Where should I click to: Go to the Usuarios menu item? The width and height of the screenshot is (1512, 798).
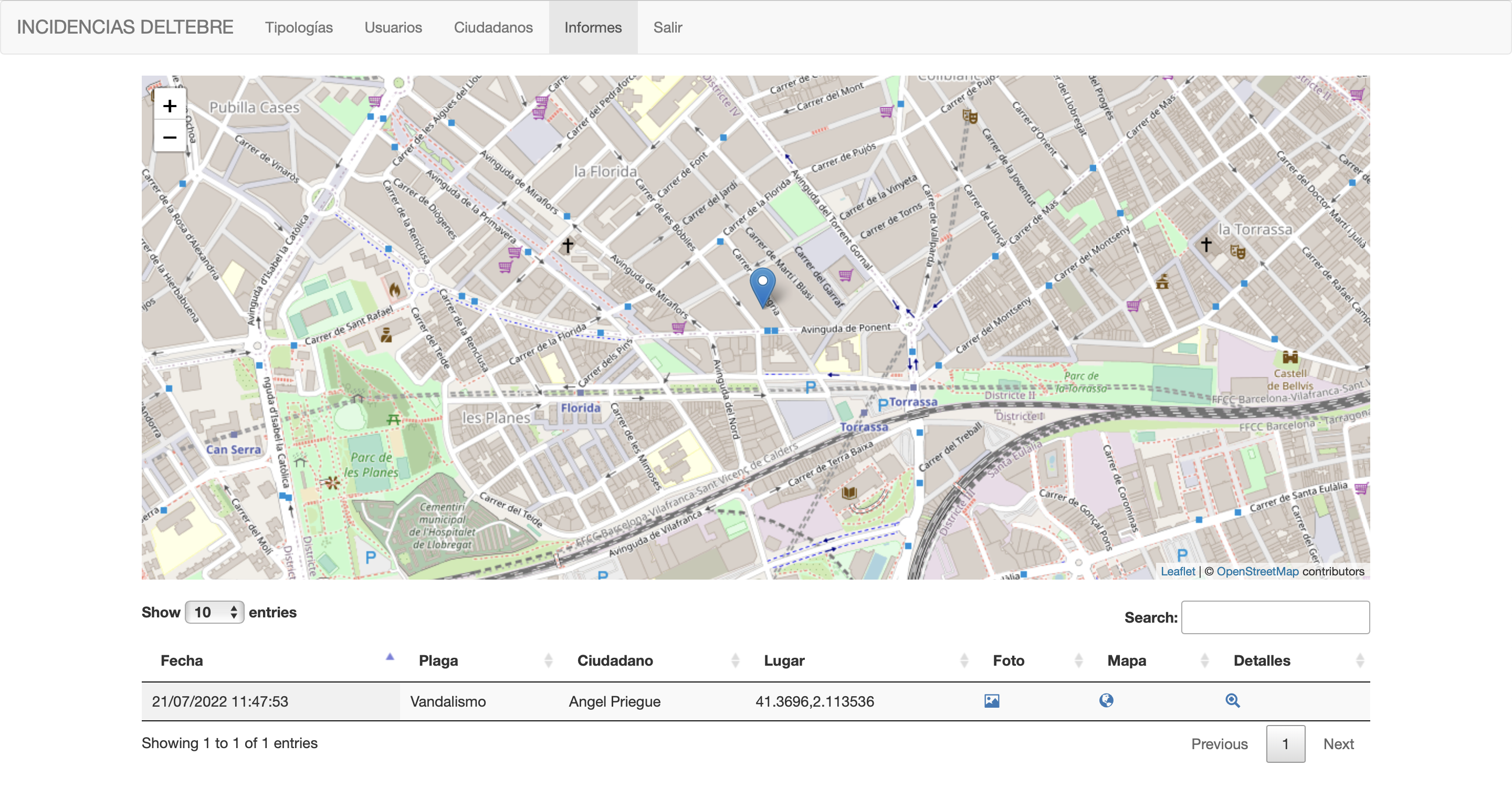click(x=393, y=28)
